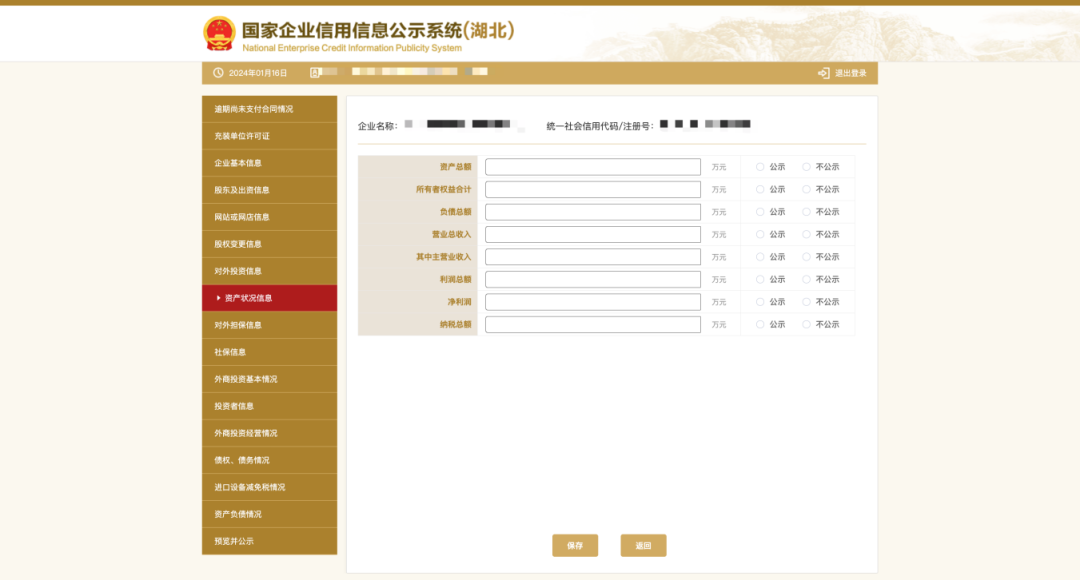
Task: Click the 负债总额 input field
Action: 593,211
